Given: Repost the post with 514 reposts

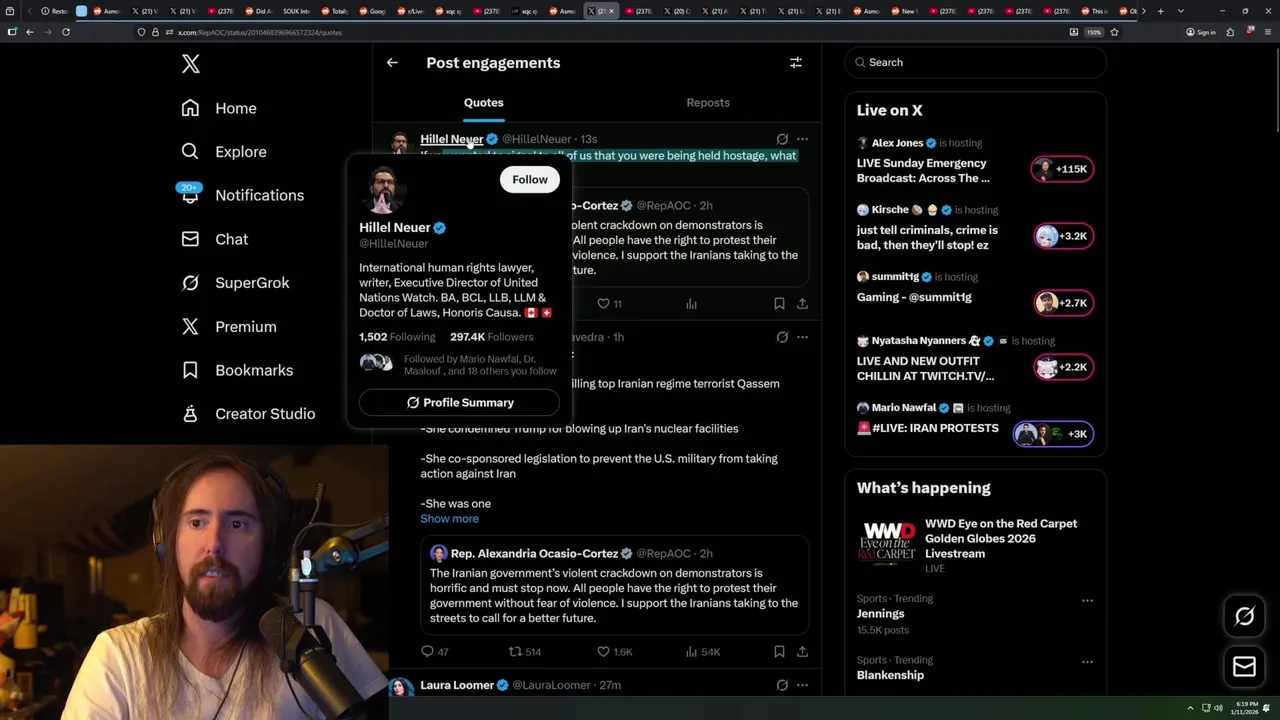Looking at the screenshot, I should (525, 651).
